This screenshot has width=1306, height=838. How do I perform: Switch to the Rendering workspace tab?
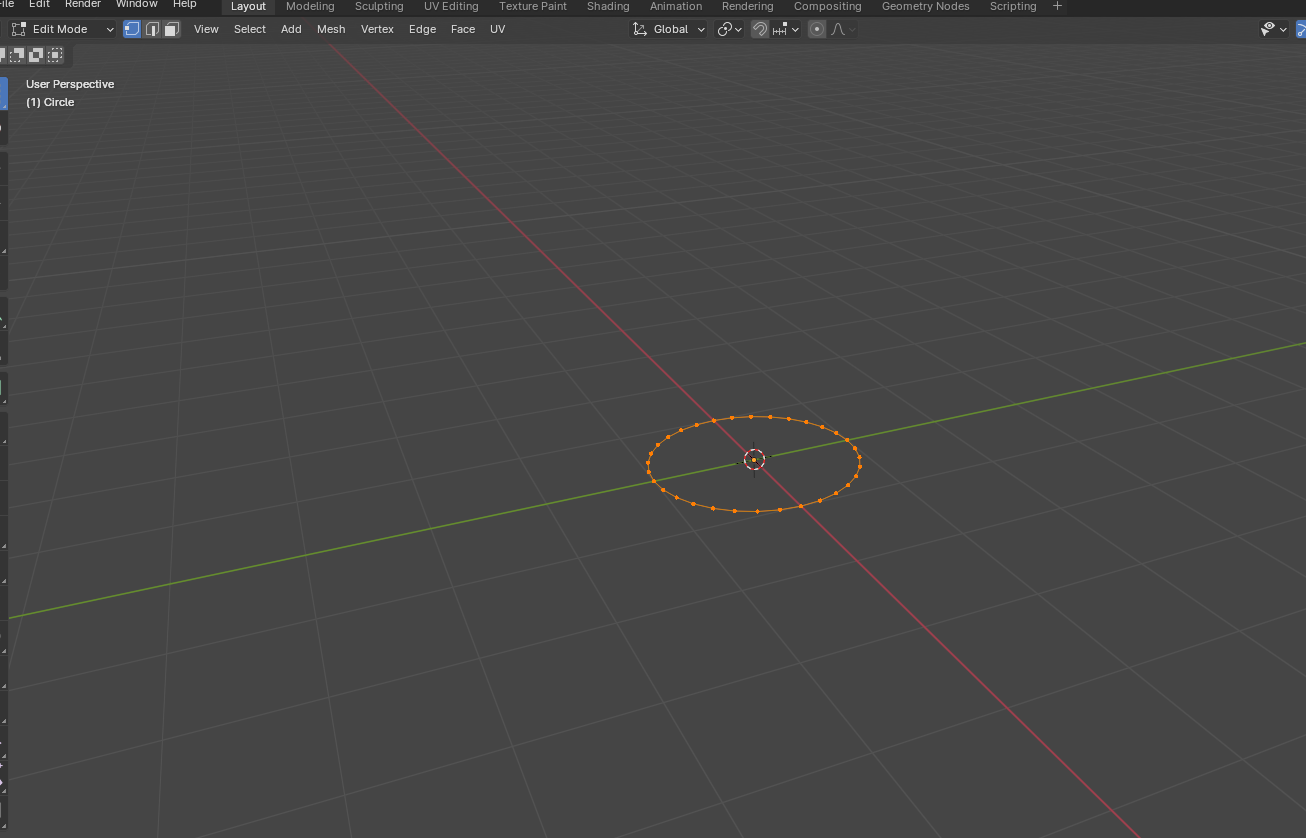748,6
